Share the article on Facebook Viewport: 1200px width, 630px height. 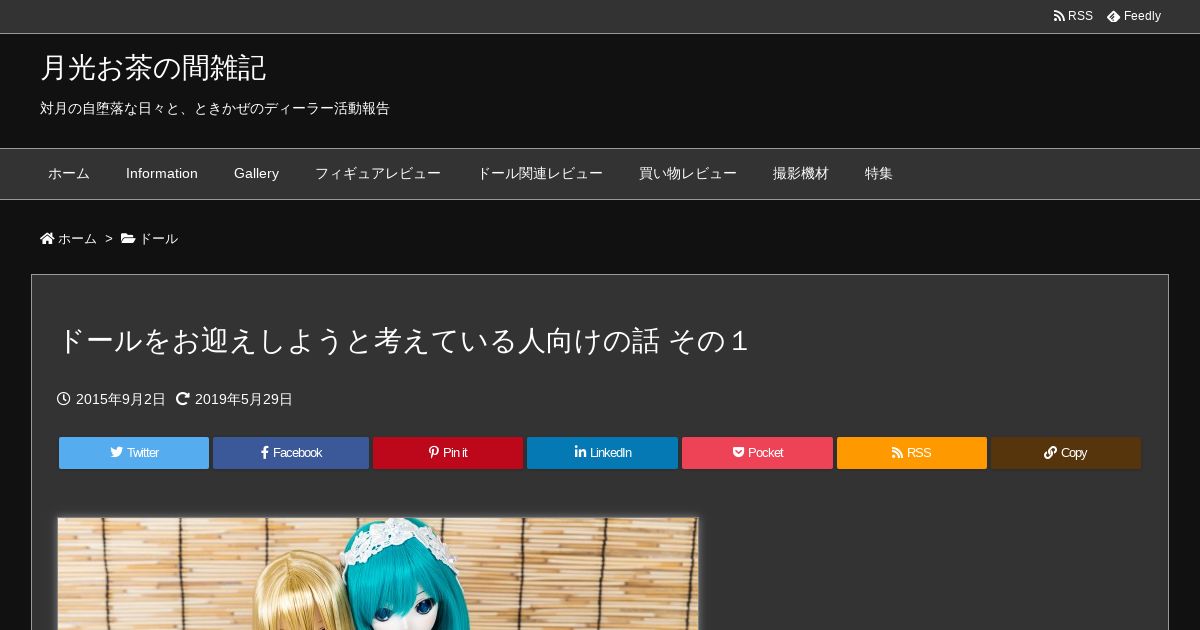291,453
